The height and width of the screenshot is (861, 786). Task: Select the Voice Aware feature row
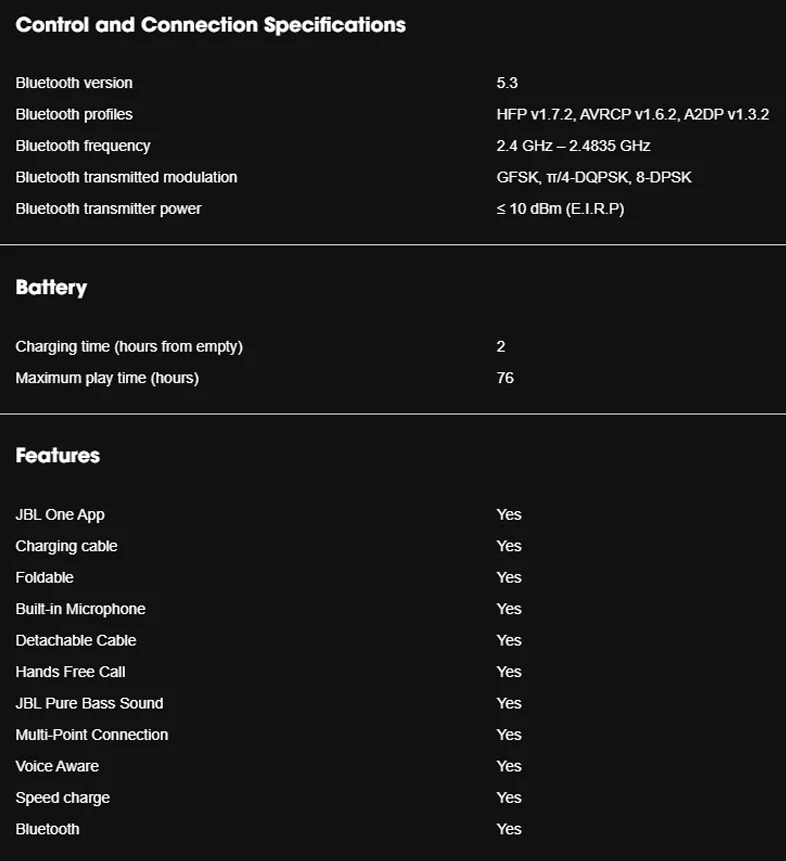coord(393,766)
